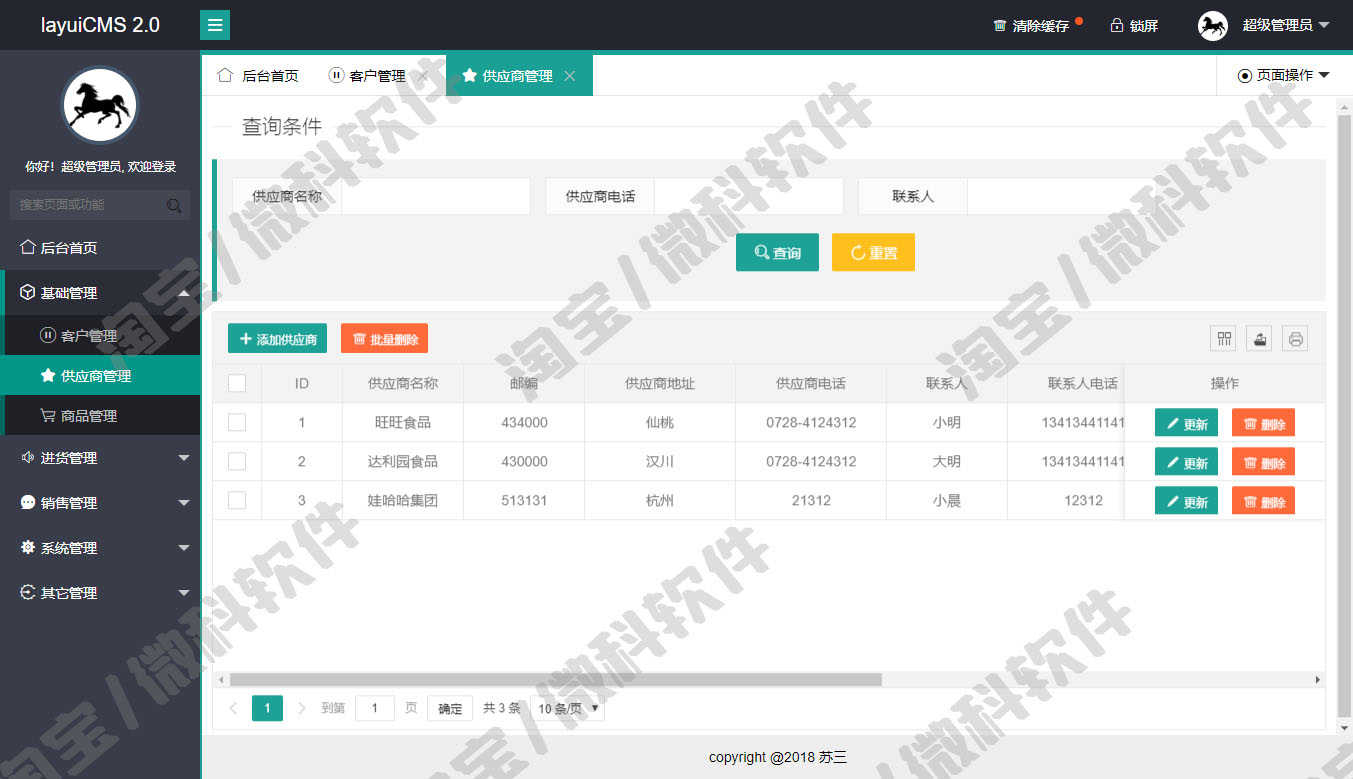Click the home icon beside 后台首页 in sidebar
Viewport: 1353px width, 779px height.
point(28,247)
